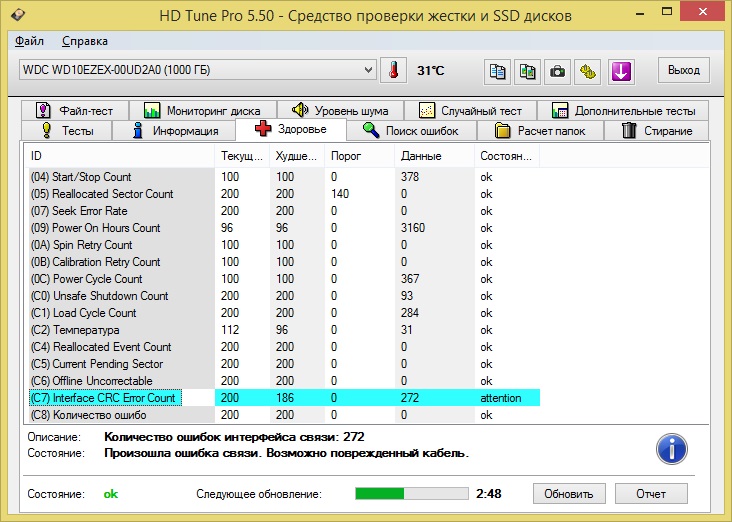Open the drive selection dropdown
The image size is (732, 522).
click(197, 70)
